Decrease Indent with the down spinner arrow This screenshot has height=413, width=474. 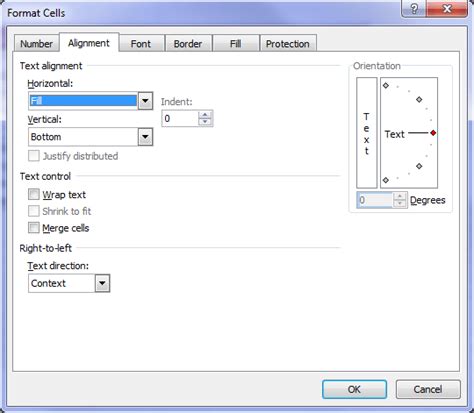click(205, 122)
